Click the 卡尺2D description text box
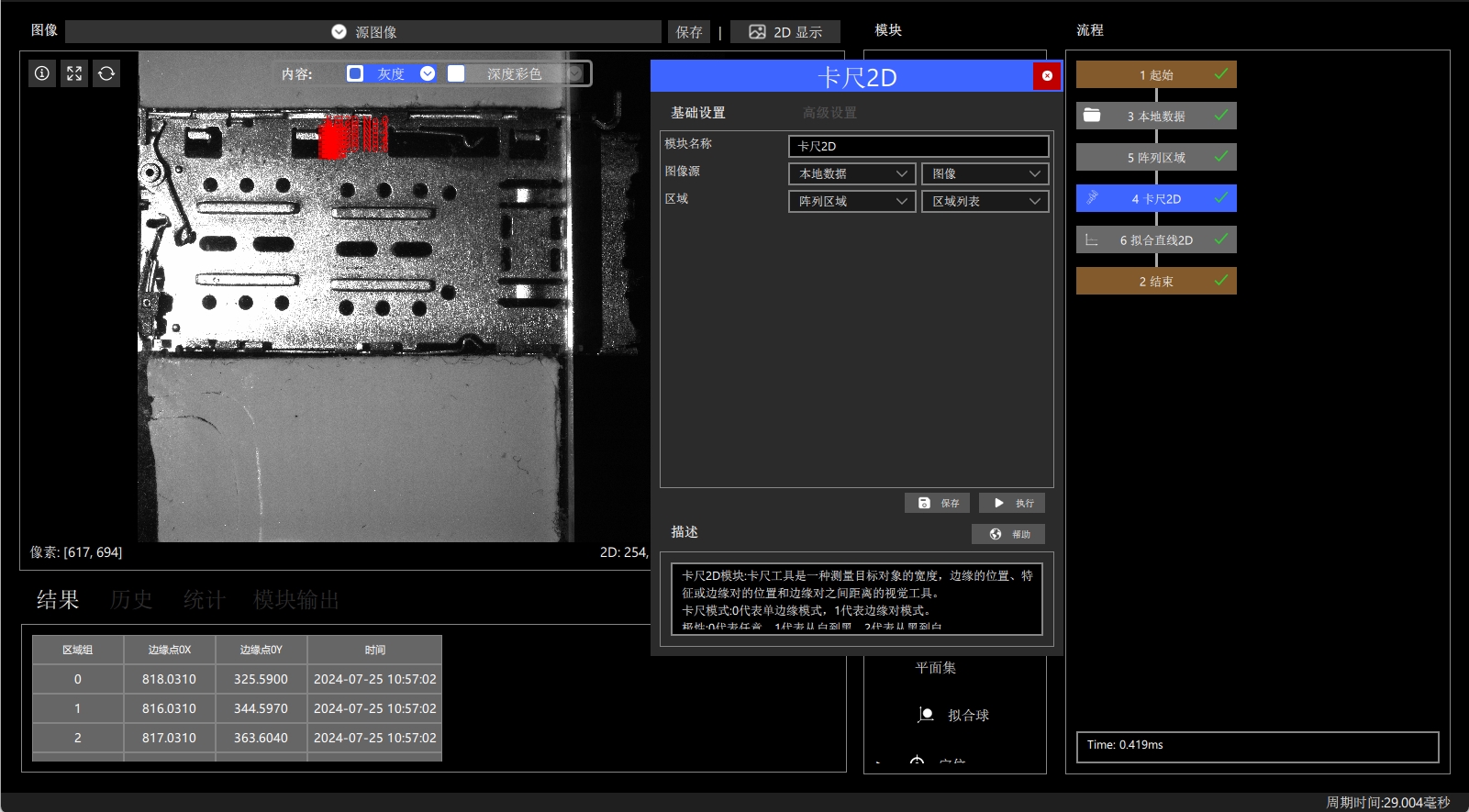This screenshot has height=812, width=1469. (x=857, y=599)
